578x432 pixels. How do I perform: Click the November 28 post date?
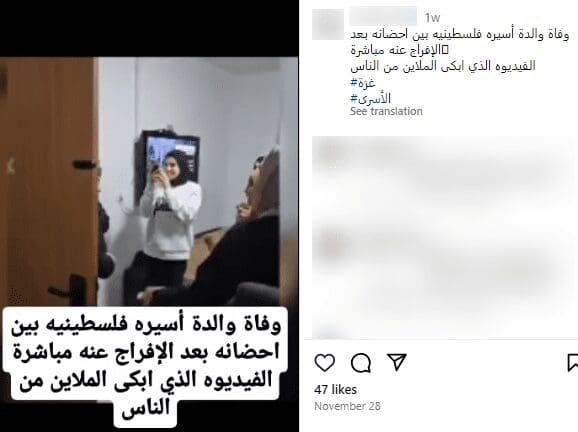click(347, 406)
